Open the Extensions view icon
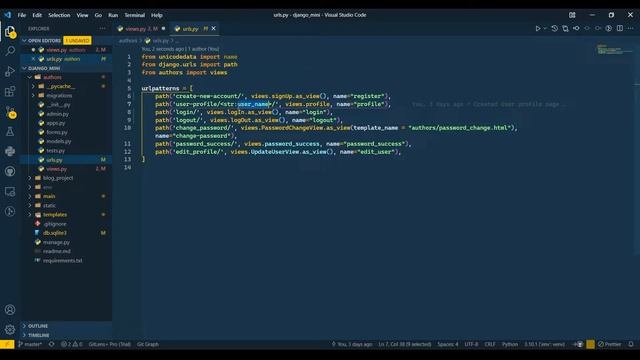Image resolution: width=640 pixels, height=360 pixels. point(10,91)
